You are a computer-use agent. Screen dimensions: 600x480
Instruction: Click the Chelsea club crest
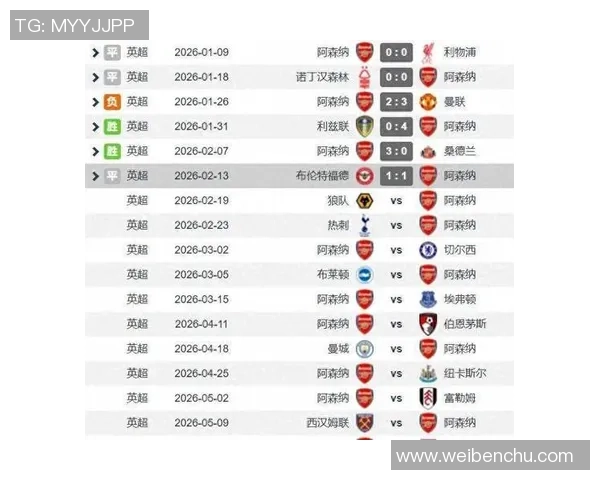pos(428,250)
